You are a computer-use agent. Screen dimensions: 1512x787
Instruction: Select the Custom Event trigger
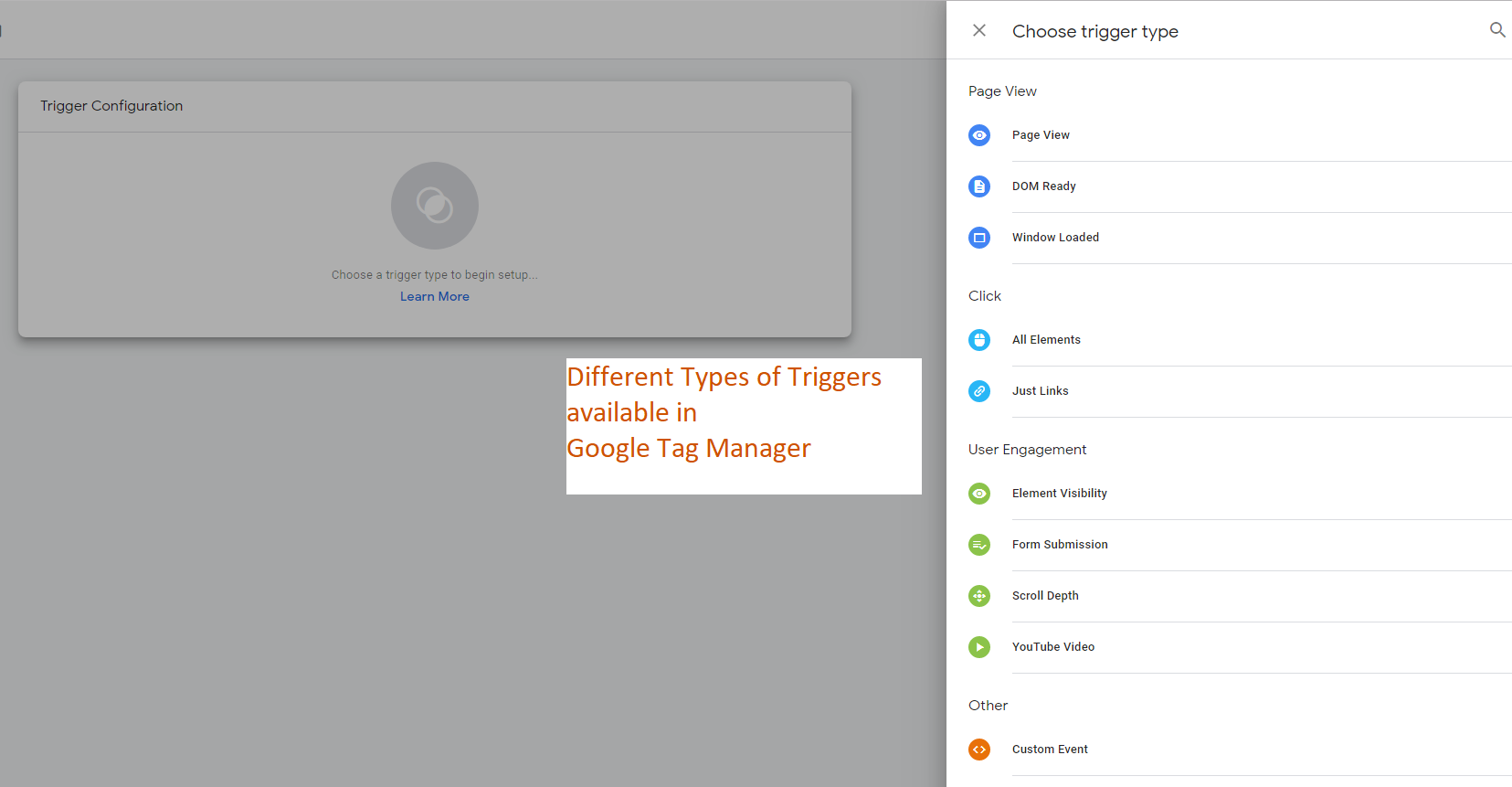pyautogui.click(x=1229, y=750)
